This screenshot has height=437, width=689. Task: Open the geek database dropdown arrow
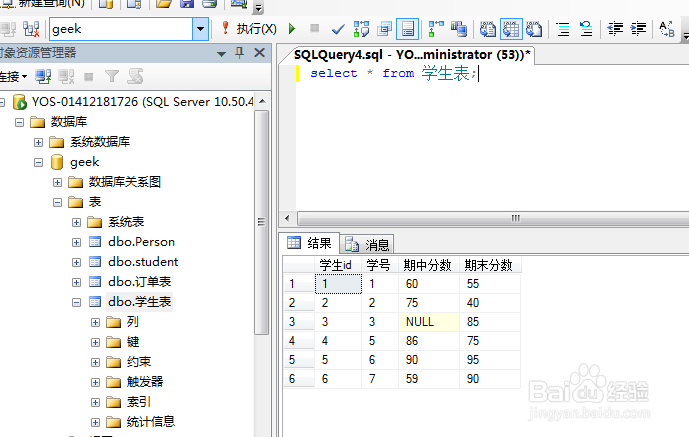pyautogui.click(x=200, y=29)
